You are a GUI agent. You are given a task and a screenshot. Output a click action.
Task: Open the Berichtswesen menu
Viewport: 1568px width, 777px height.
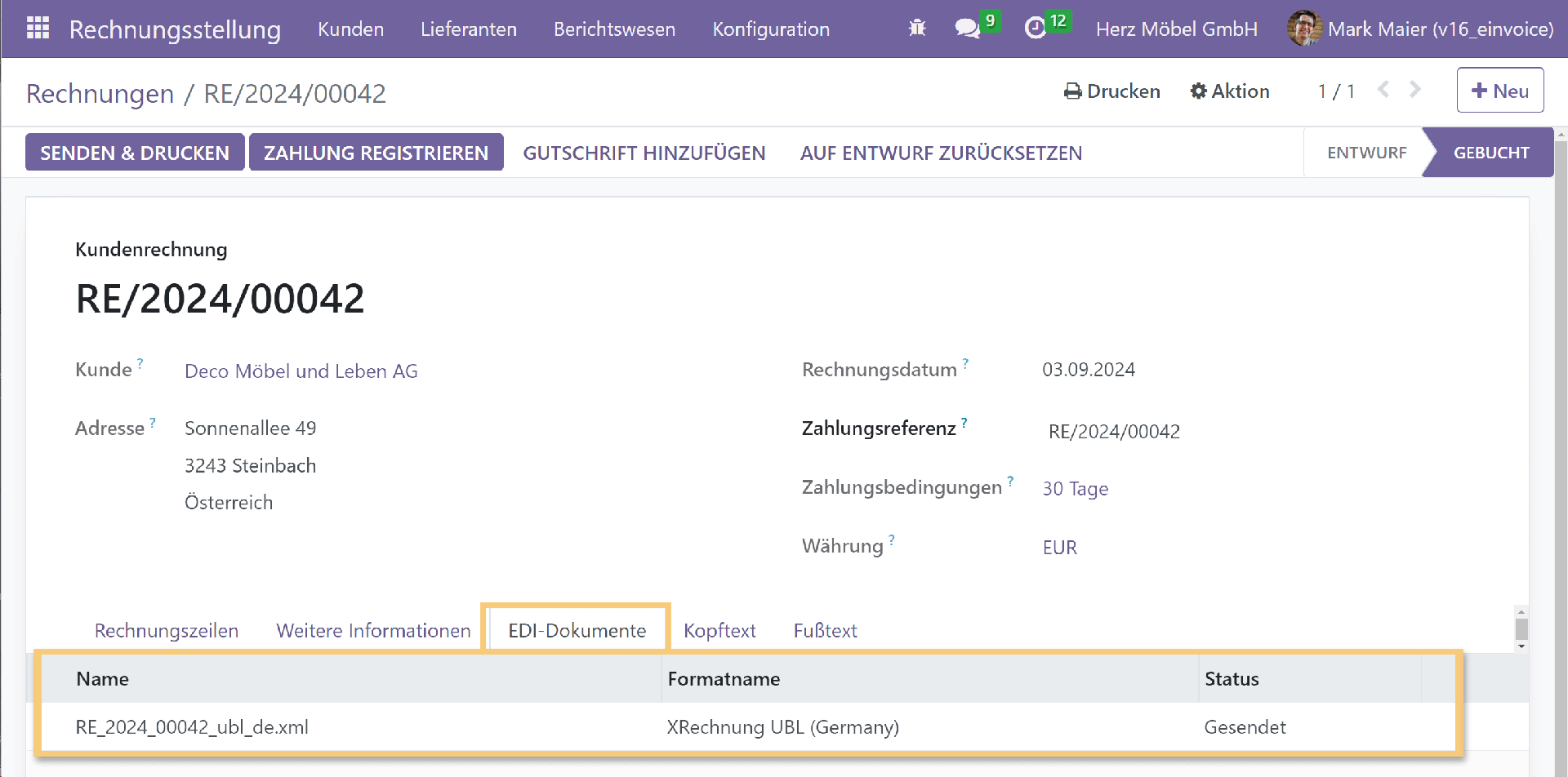[x=614, y=29]
